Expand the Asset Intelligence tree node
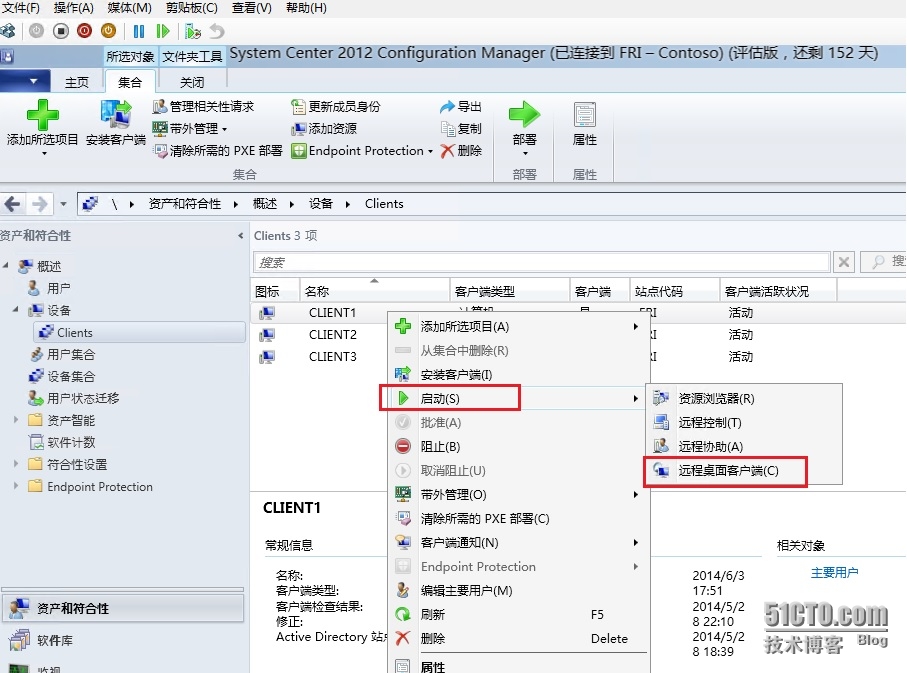This screenshot has width=907, height=673. (x=16, y=419)
